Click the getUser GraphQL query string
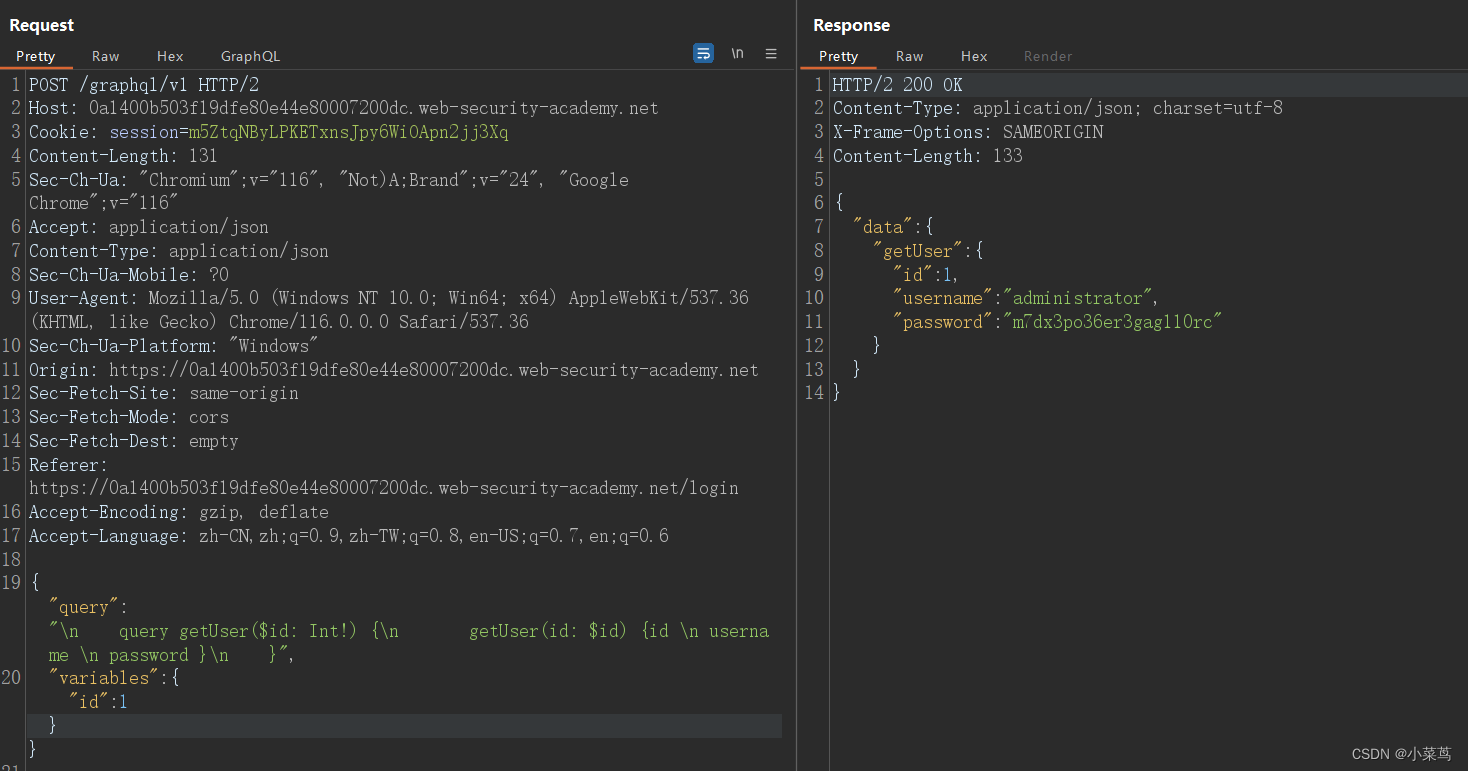 click(x=409, y=643)
